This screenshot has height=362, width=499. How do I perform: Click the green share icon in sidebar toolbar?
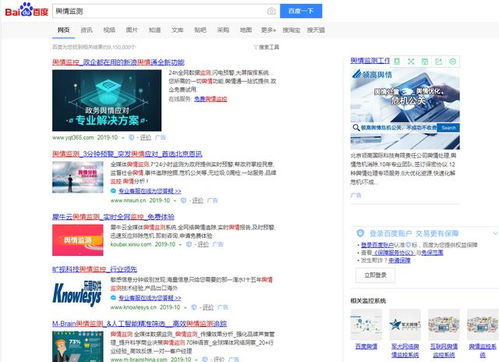pyautogui.click(x=439, y=61)
